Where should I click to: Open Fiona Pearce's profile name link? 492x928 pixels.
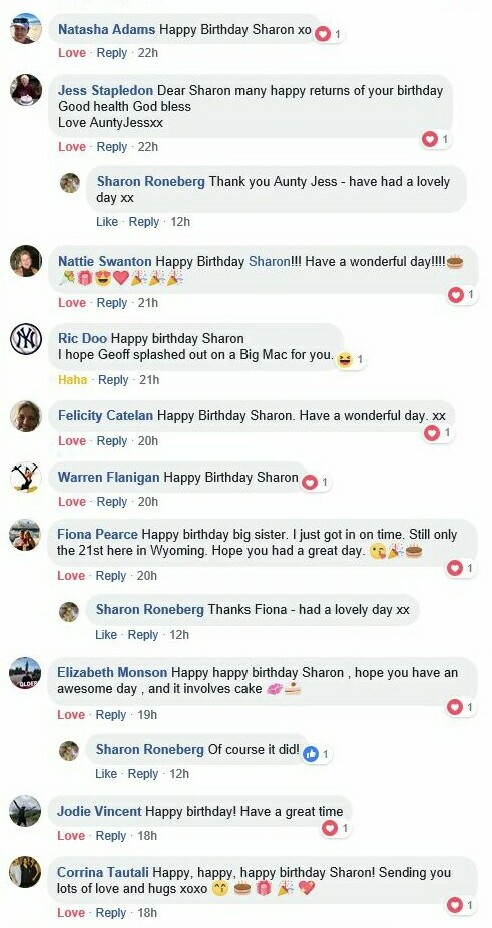click(x=98, y=534)
